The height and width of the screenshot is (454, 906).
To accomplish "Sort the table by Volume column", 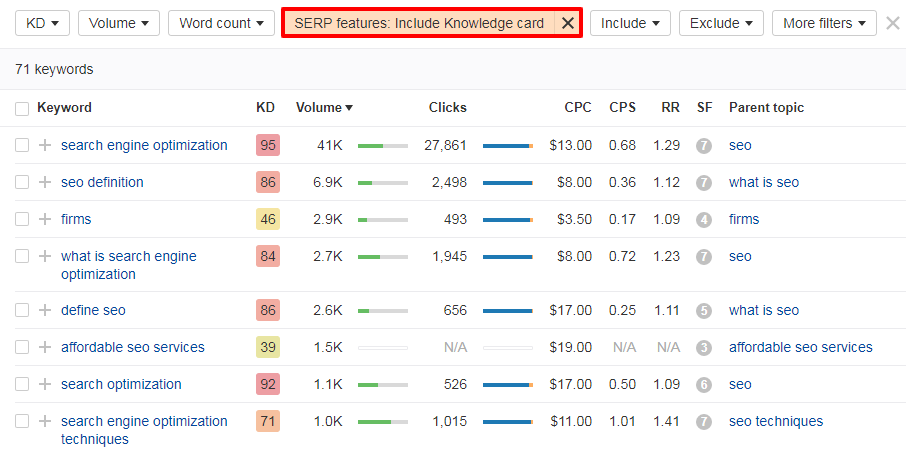I will pyautogui.click(x=324, y=107).
